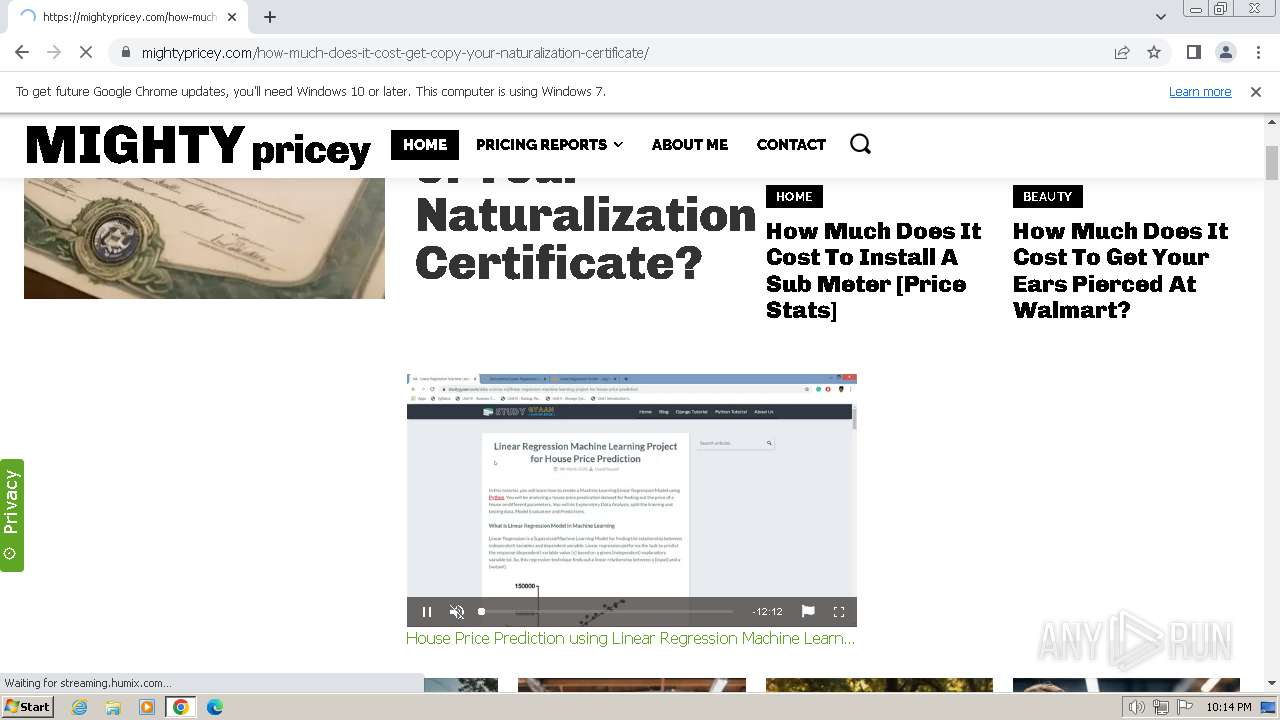Screen dimensions: 1280x720
Task: Open the network tray icon
Action: point(1161,707)
